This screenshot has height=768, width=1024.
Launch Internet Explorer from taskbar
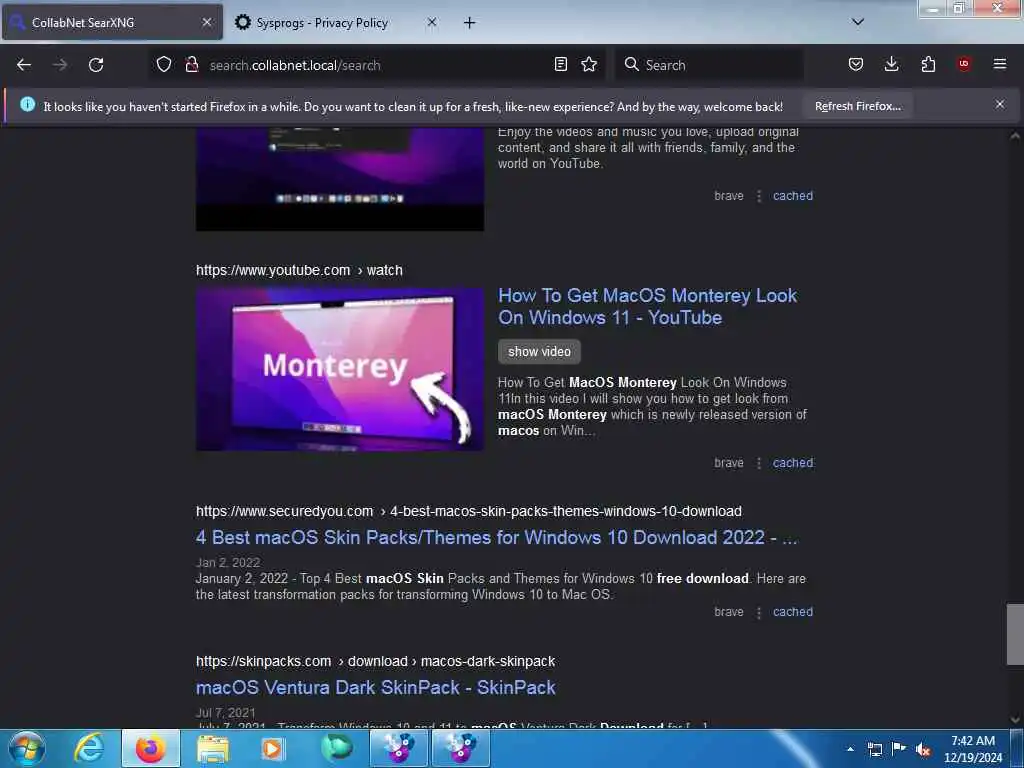(x=89, y=748)
